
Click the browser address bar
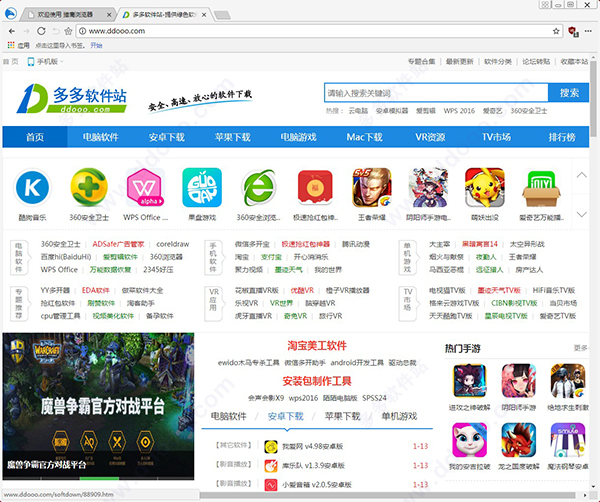320,31
